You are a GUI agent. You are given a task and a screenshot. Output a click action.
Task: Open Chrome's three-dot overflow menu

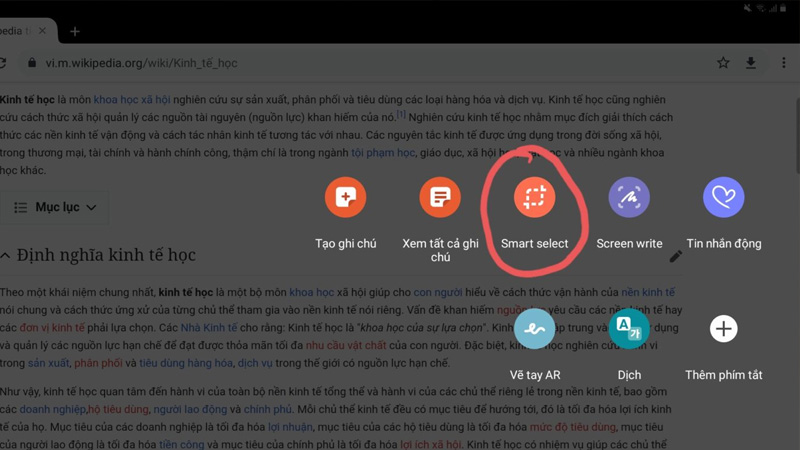coord(784,63)
